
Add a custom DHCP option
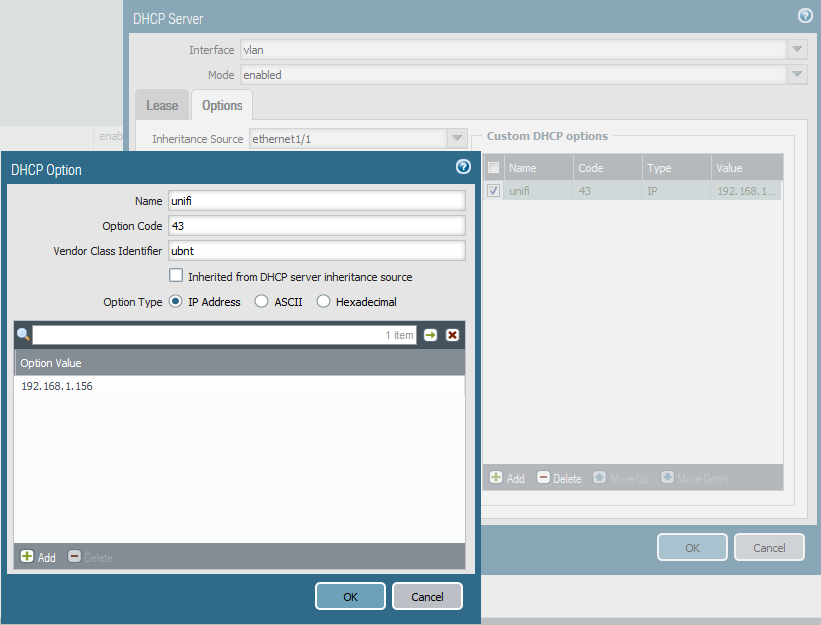[507, 478]
